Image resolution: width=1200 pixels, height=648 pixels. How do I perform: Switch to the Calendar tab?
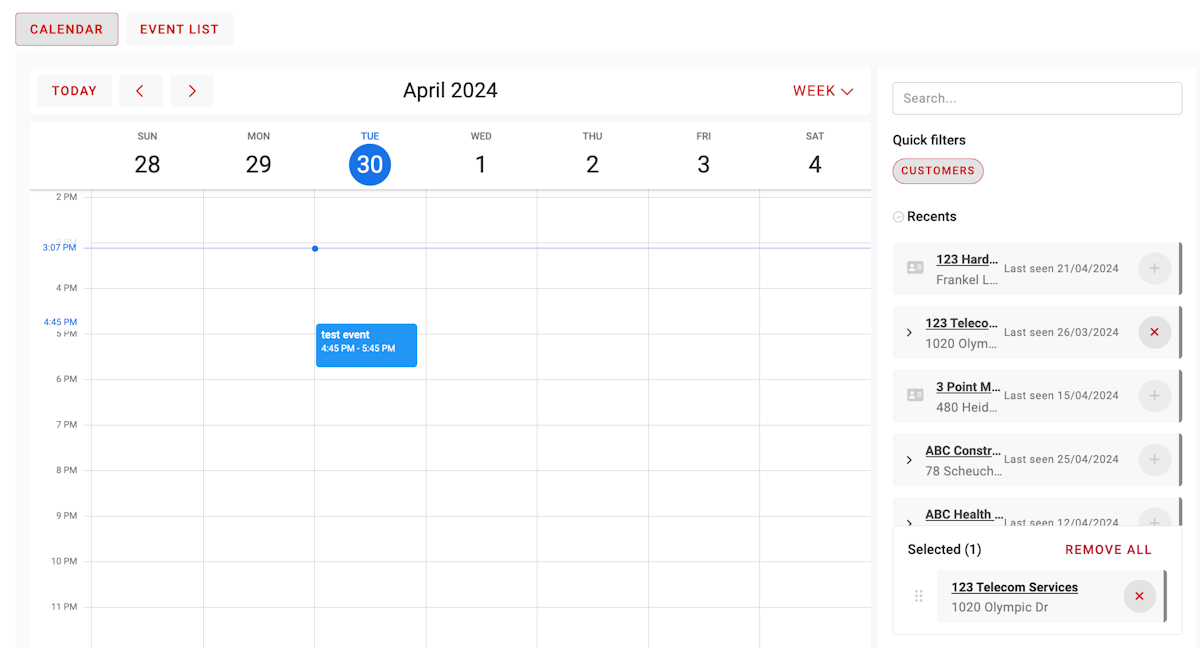pos(66,29)
